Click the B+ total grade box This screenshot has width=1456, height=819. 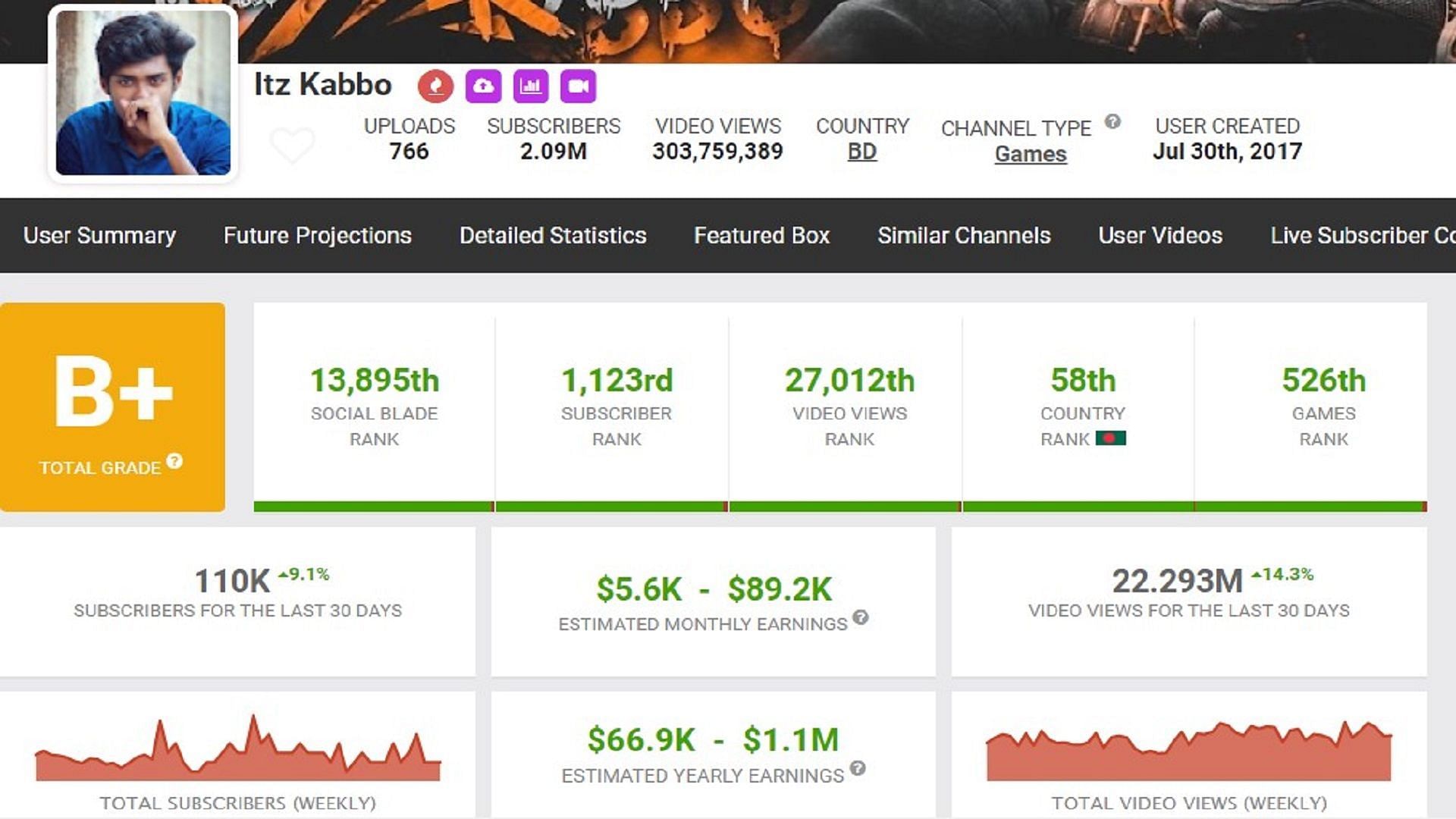[x=112, y=407]
